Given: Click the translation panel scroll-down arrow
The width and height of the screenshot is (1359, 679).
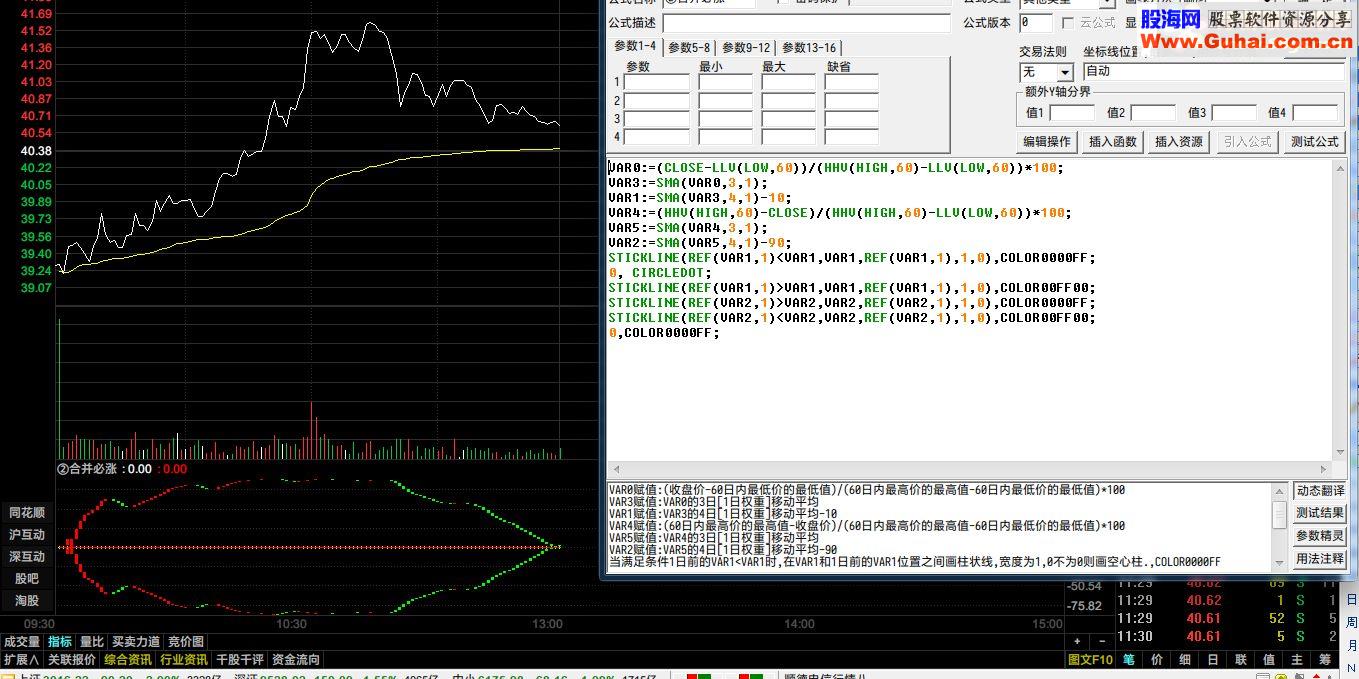Looking at the screenshot, I should [1279, 561].
